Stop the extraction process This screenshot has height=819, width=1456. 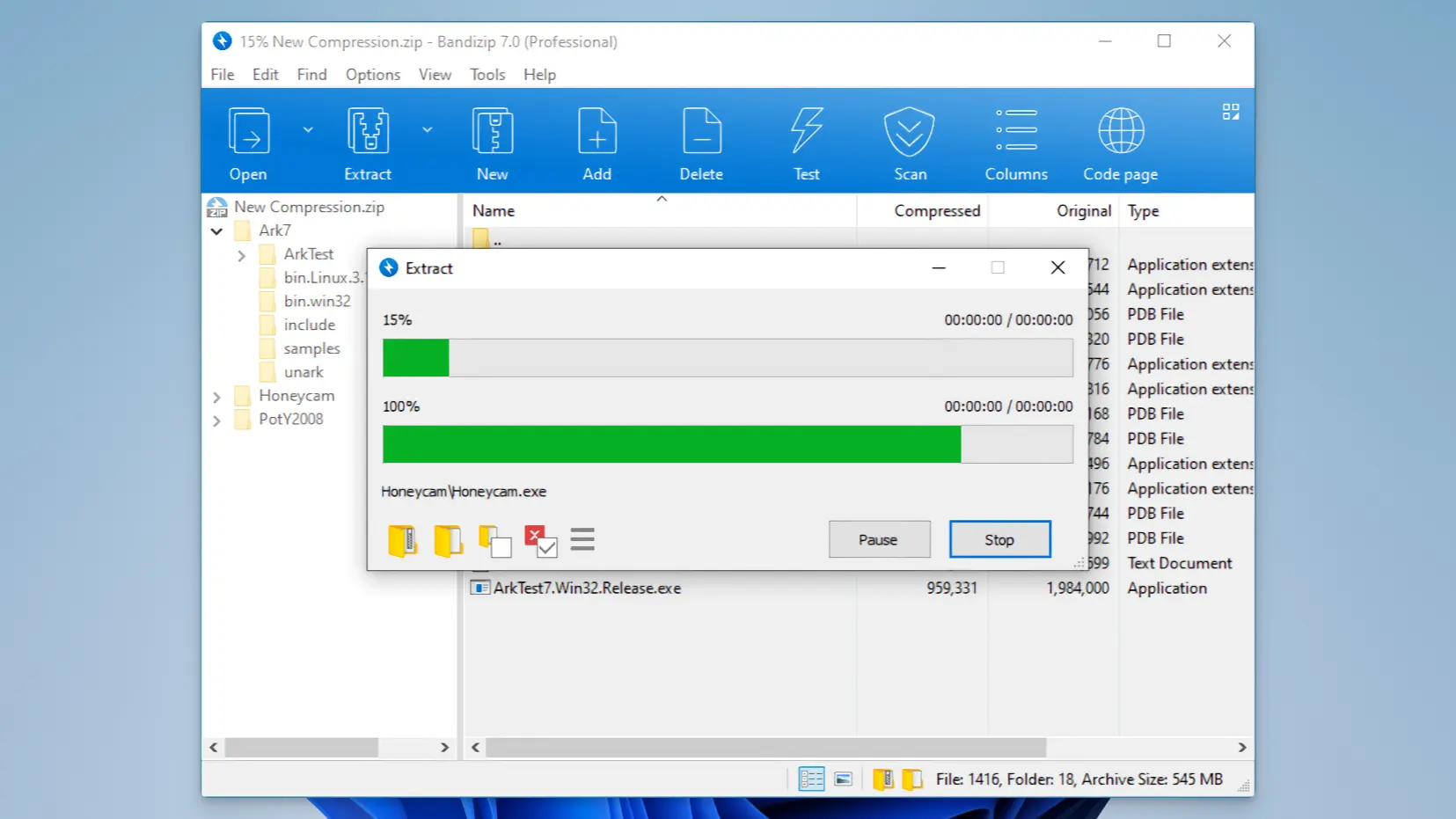point(999,538)
